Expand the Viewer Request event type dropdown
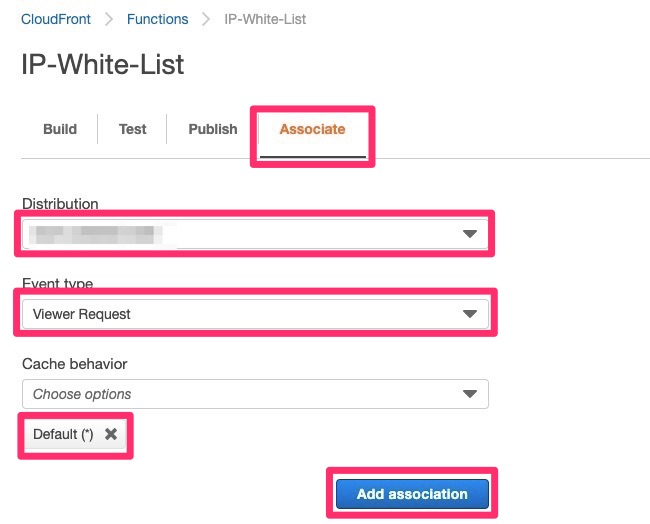The height and width of the screenshot is (524, 650). (x=240, y=314)
